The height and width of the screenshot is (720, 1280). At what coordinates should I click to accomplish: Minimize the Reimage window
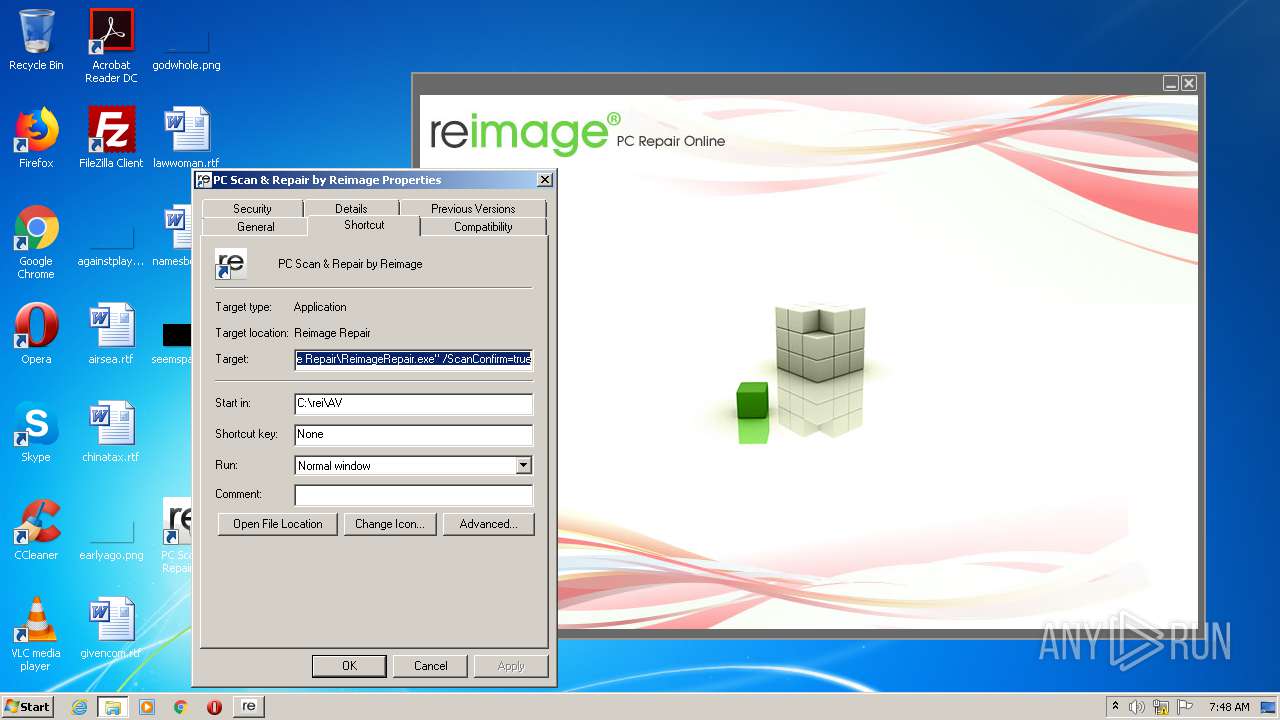pos(1171,84)
